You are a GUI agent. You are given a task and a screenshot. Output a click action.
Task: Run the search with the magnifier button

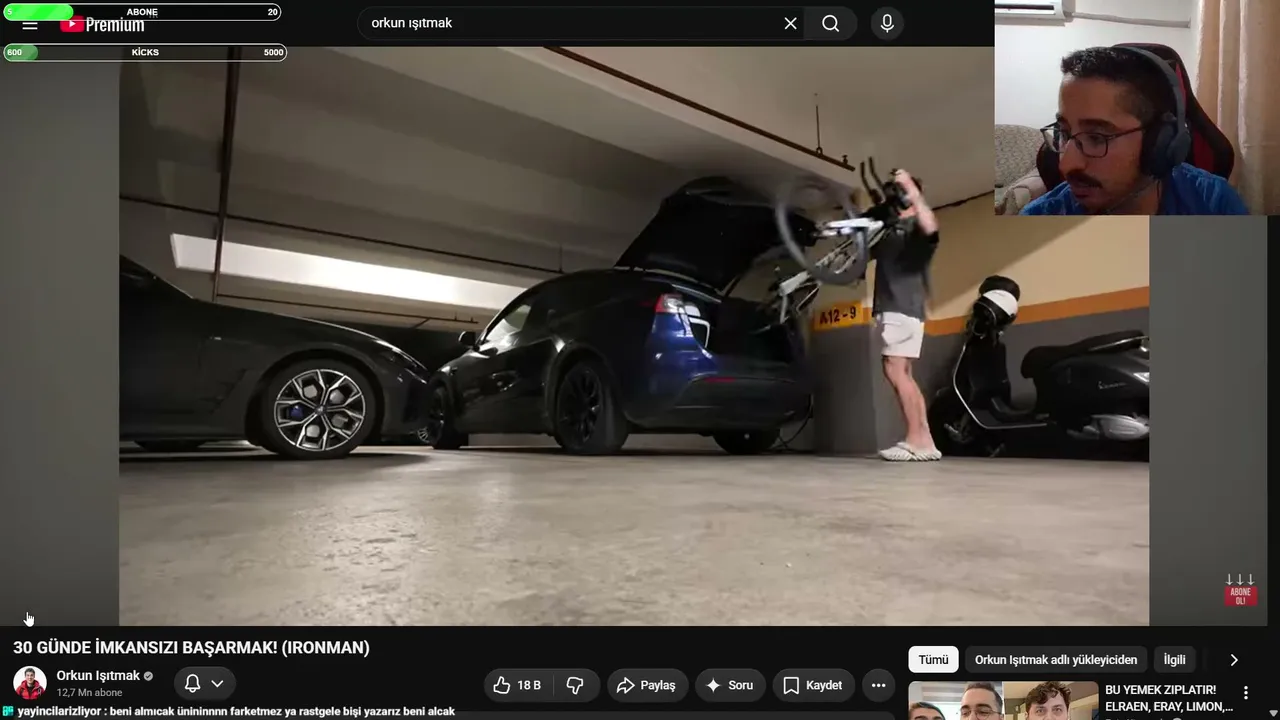830,23
